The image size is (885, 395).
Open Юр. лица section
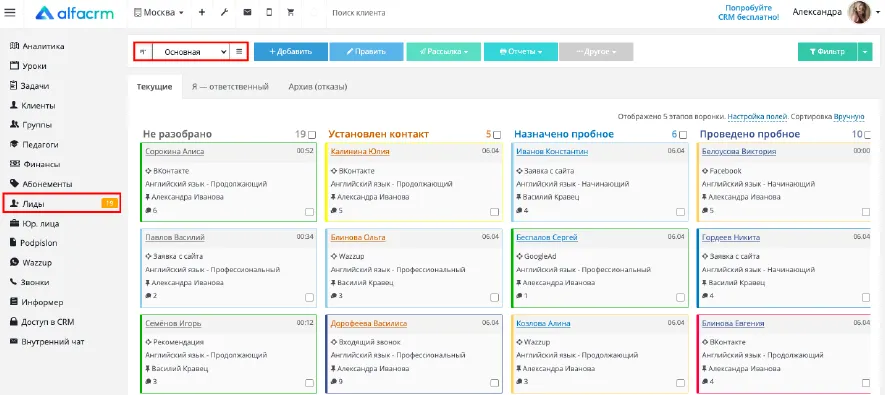coord(35,223)
